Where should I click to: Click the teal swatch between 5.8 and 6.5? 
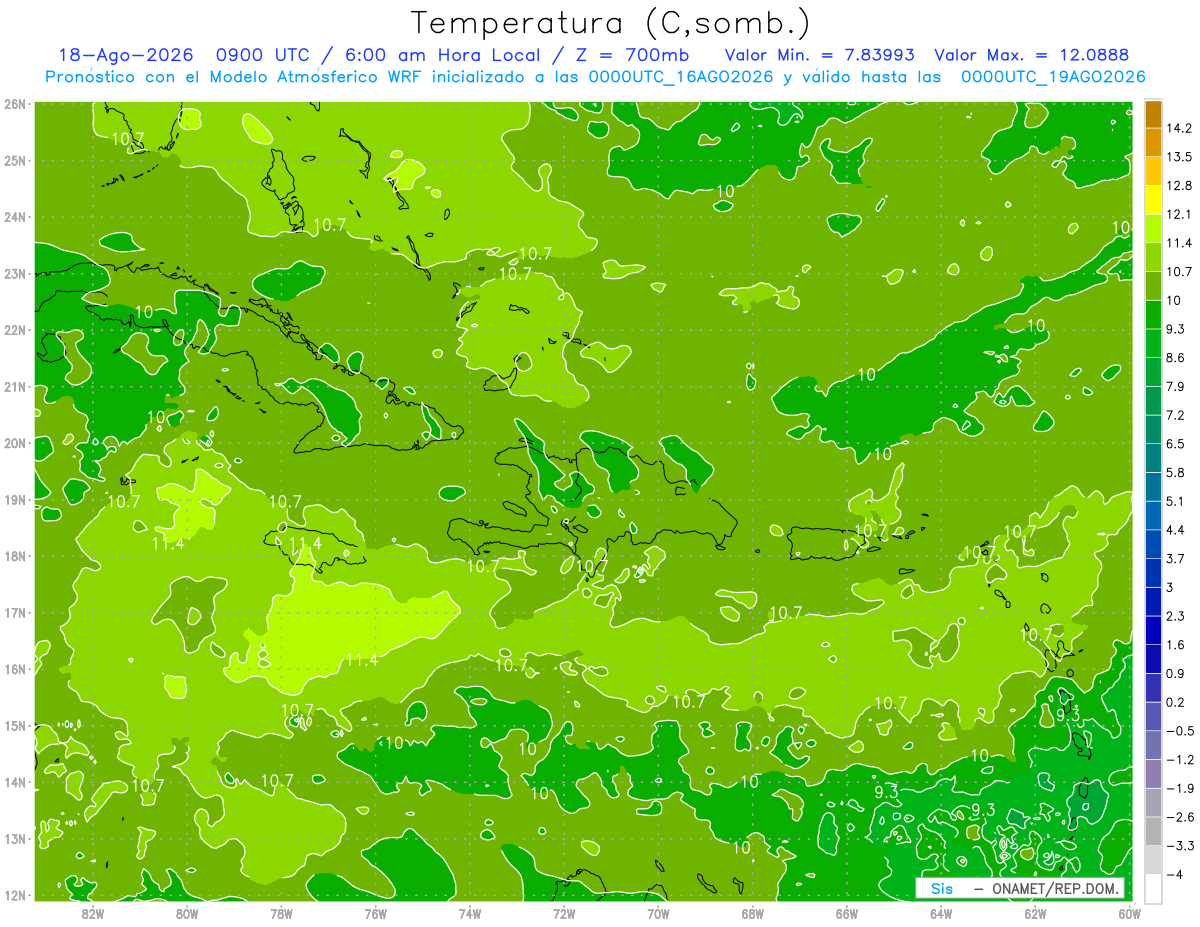point(1154,458)
